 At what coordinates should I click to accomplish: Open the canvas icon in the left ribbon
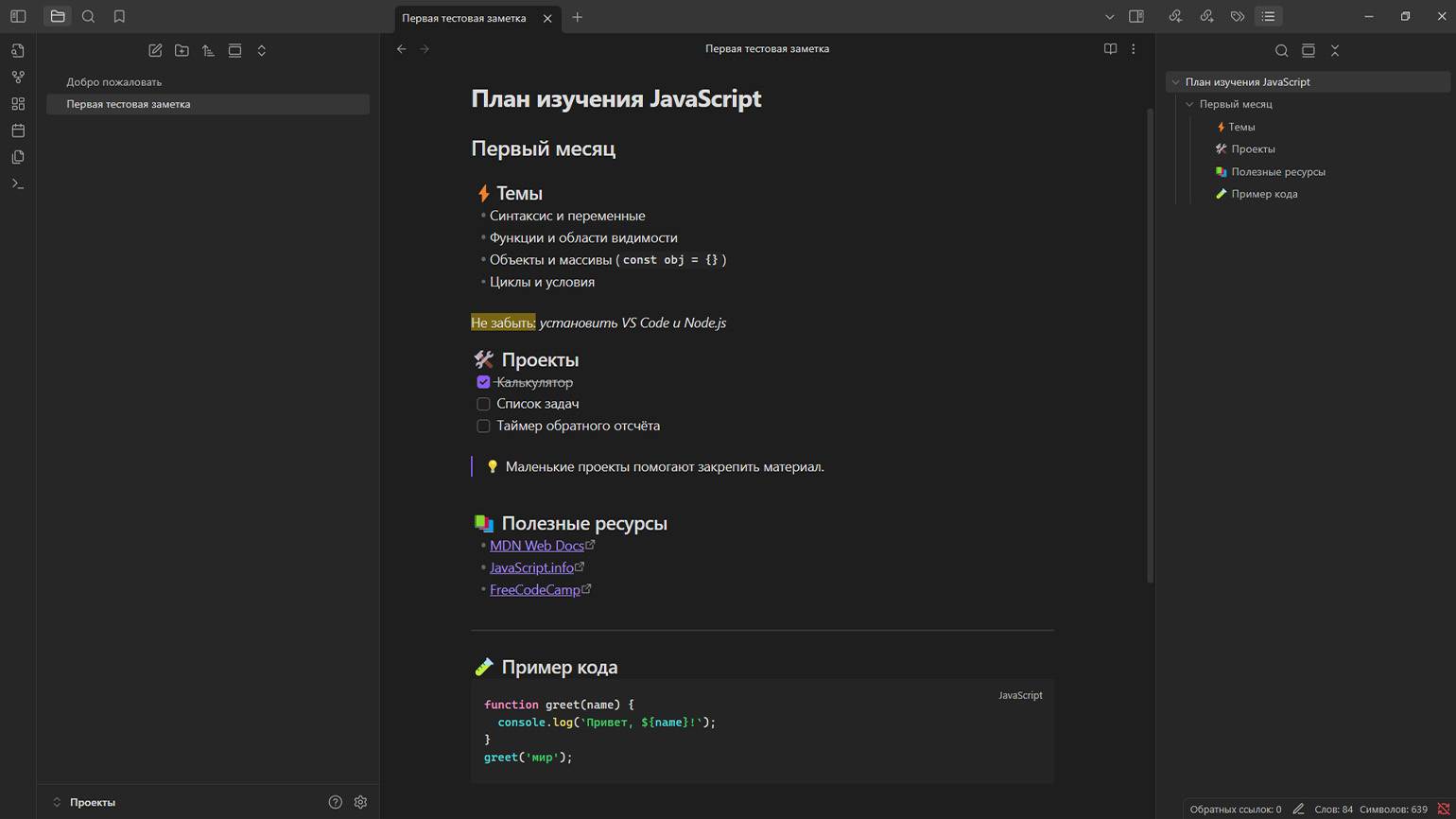coord(18,104)
